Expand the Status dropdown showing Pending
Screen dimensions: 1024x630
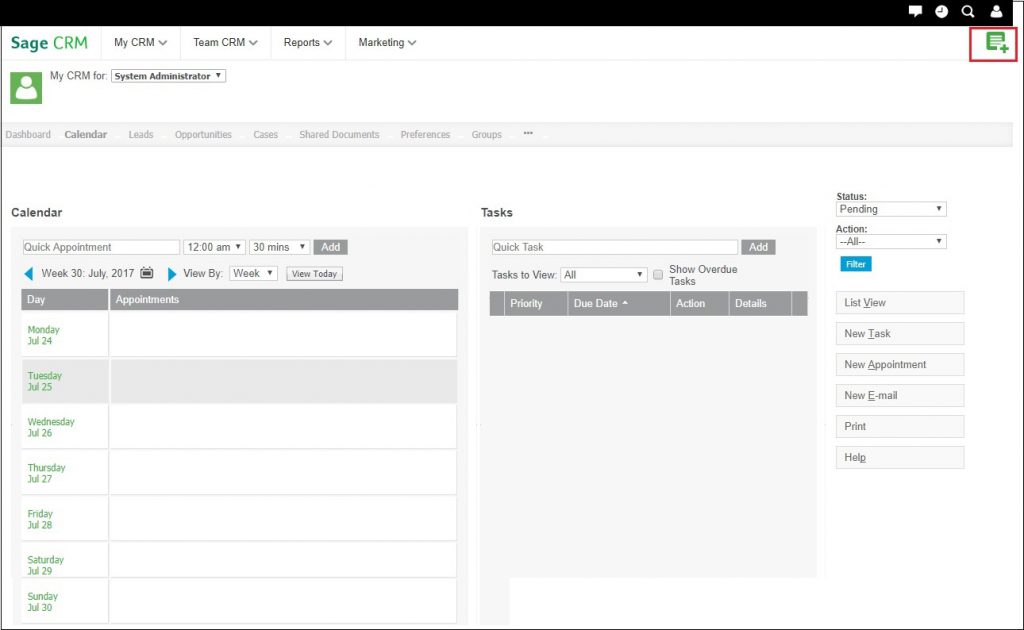click(x=890, y=209)
